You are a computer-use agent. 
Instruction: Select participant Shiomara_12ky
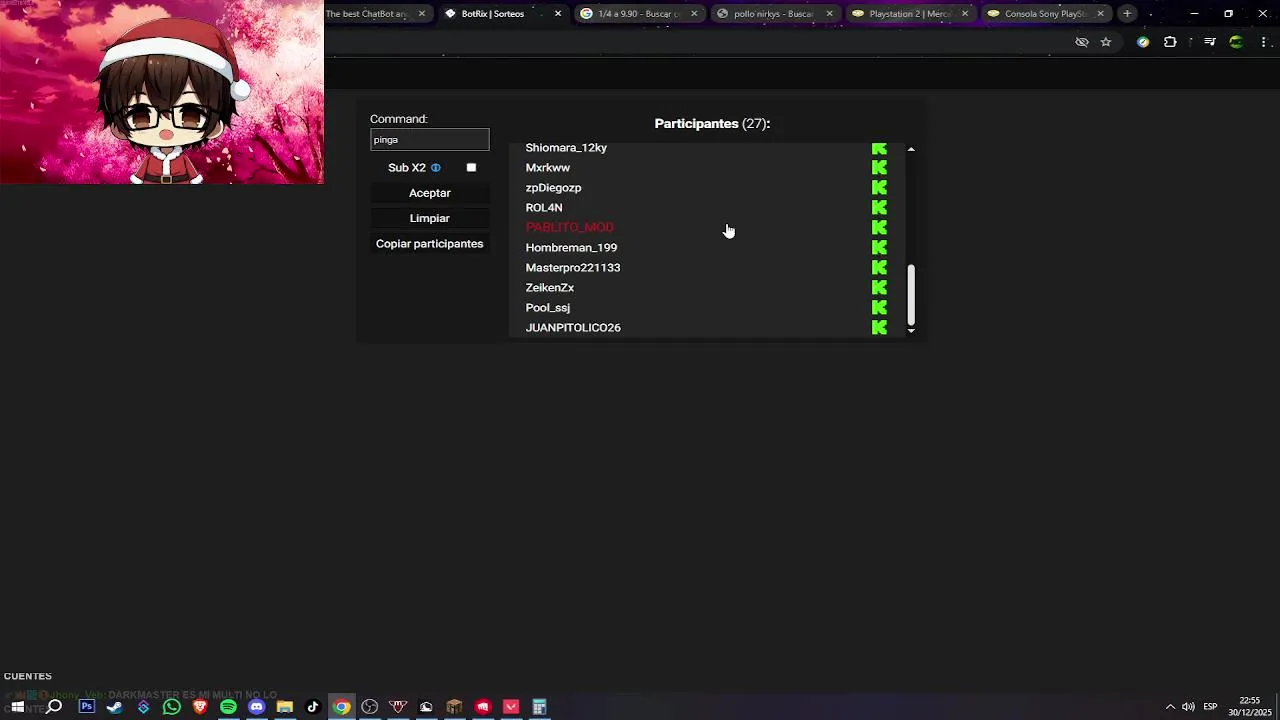click(x=566, y=148)
